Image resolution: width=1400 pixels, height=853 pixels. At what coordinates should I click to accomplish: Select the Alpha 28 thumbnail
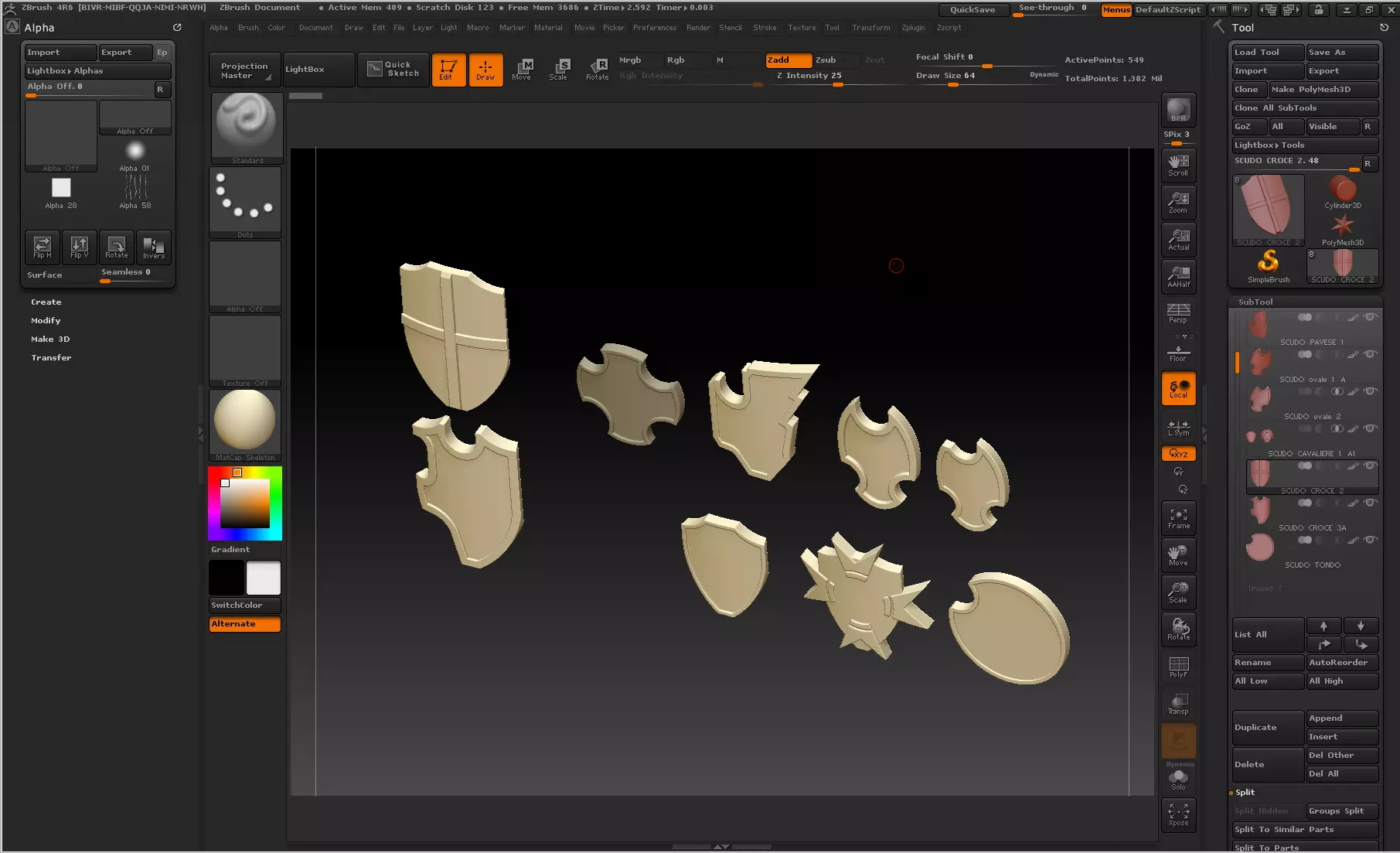pos(61,193)
